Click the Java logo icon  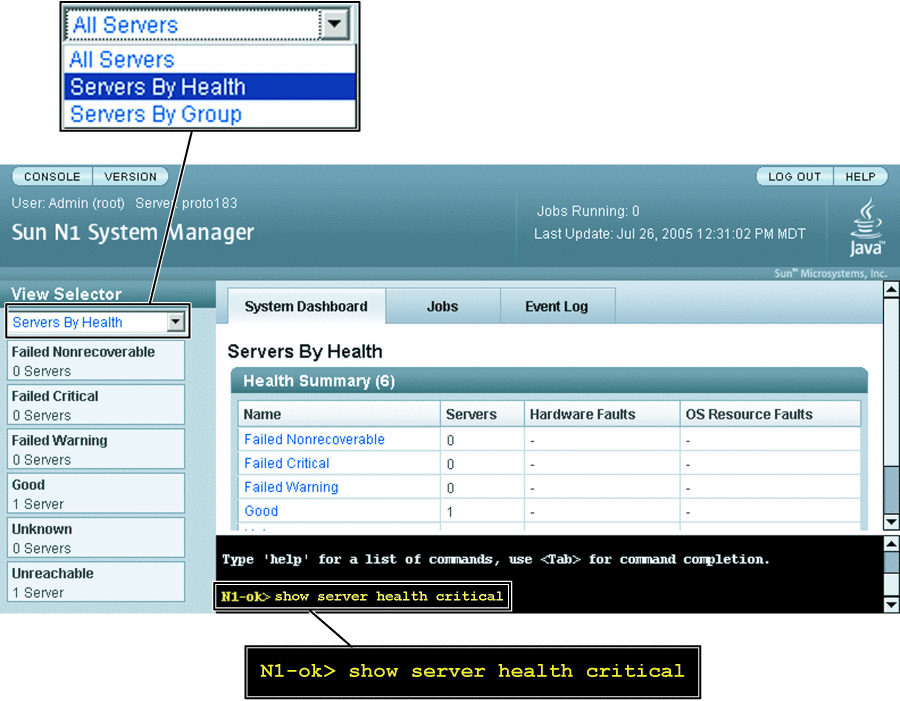pos(867,227)
